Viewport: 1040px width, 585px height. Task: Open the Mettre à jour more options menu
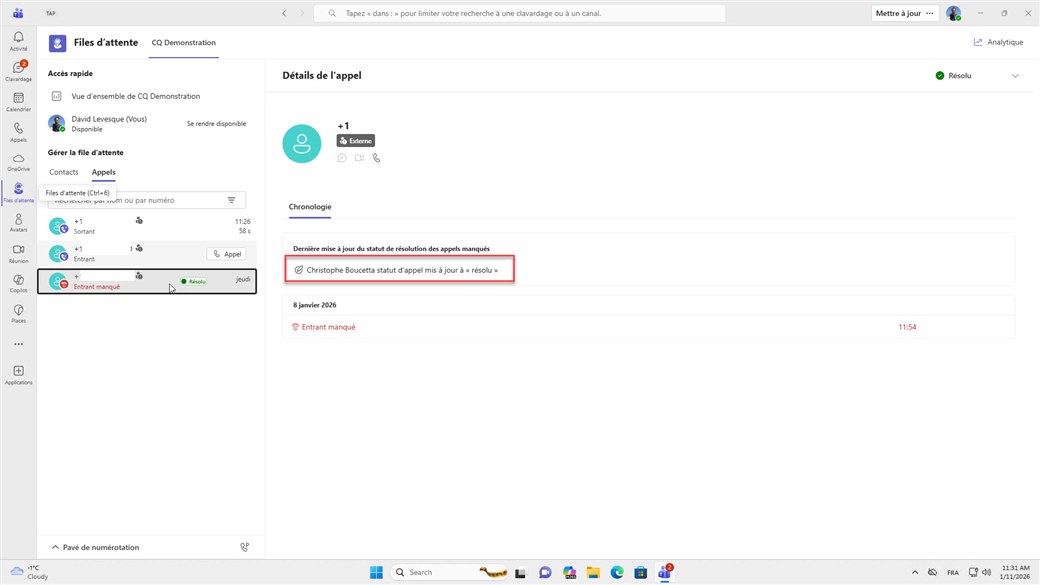(930, 14)
